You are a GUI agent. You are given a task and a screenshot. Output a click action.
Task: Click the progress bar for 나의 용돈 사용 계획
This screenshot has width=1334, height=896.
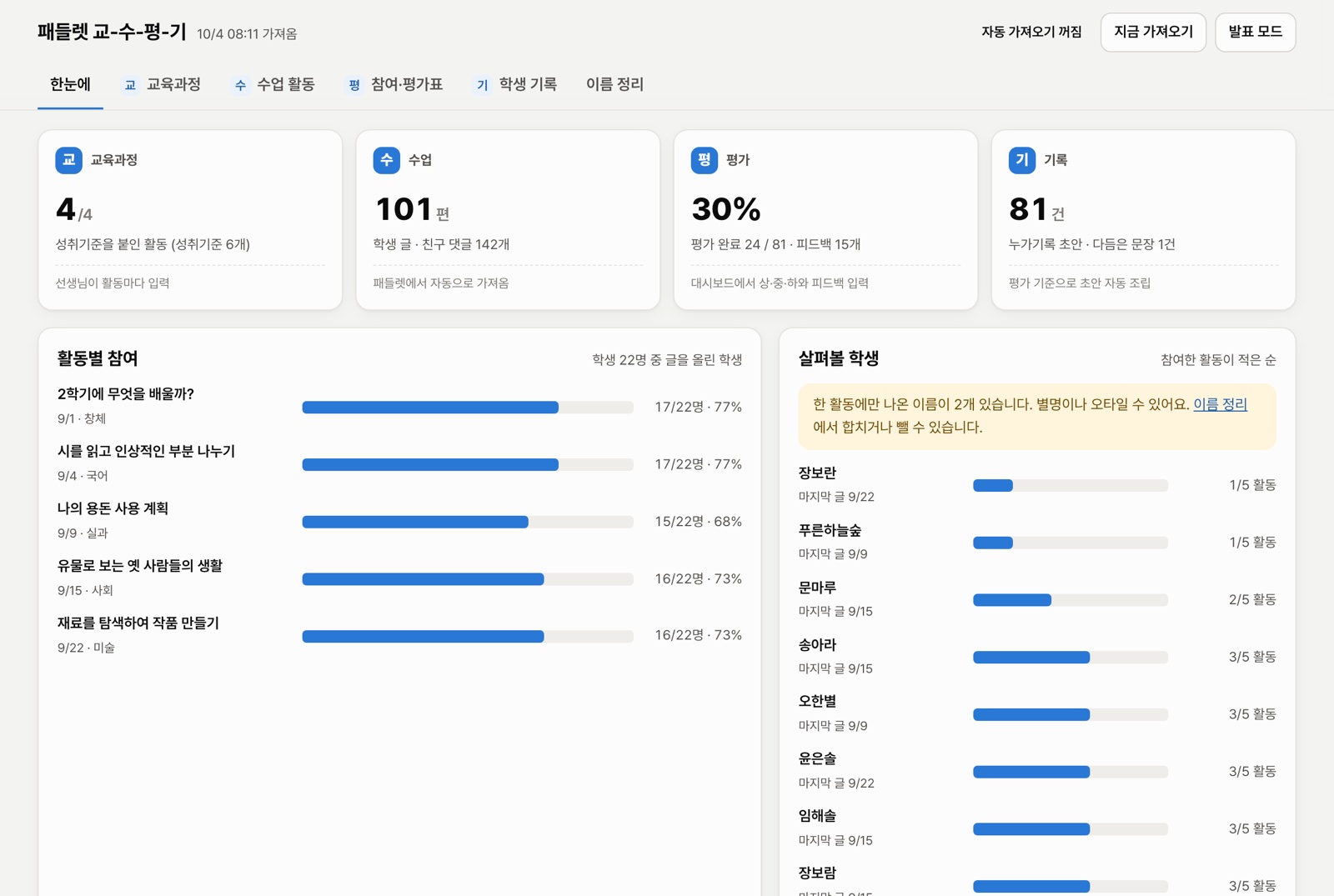tap(468, 522)
